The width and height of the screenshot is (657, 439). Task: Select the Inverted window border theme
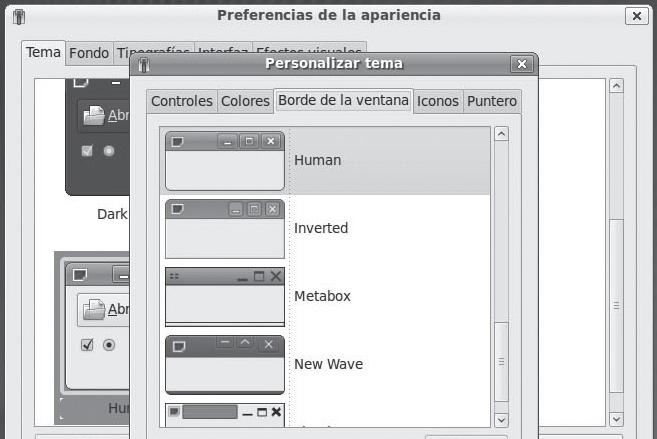pyautogui.click(x=325, y=228)
